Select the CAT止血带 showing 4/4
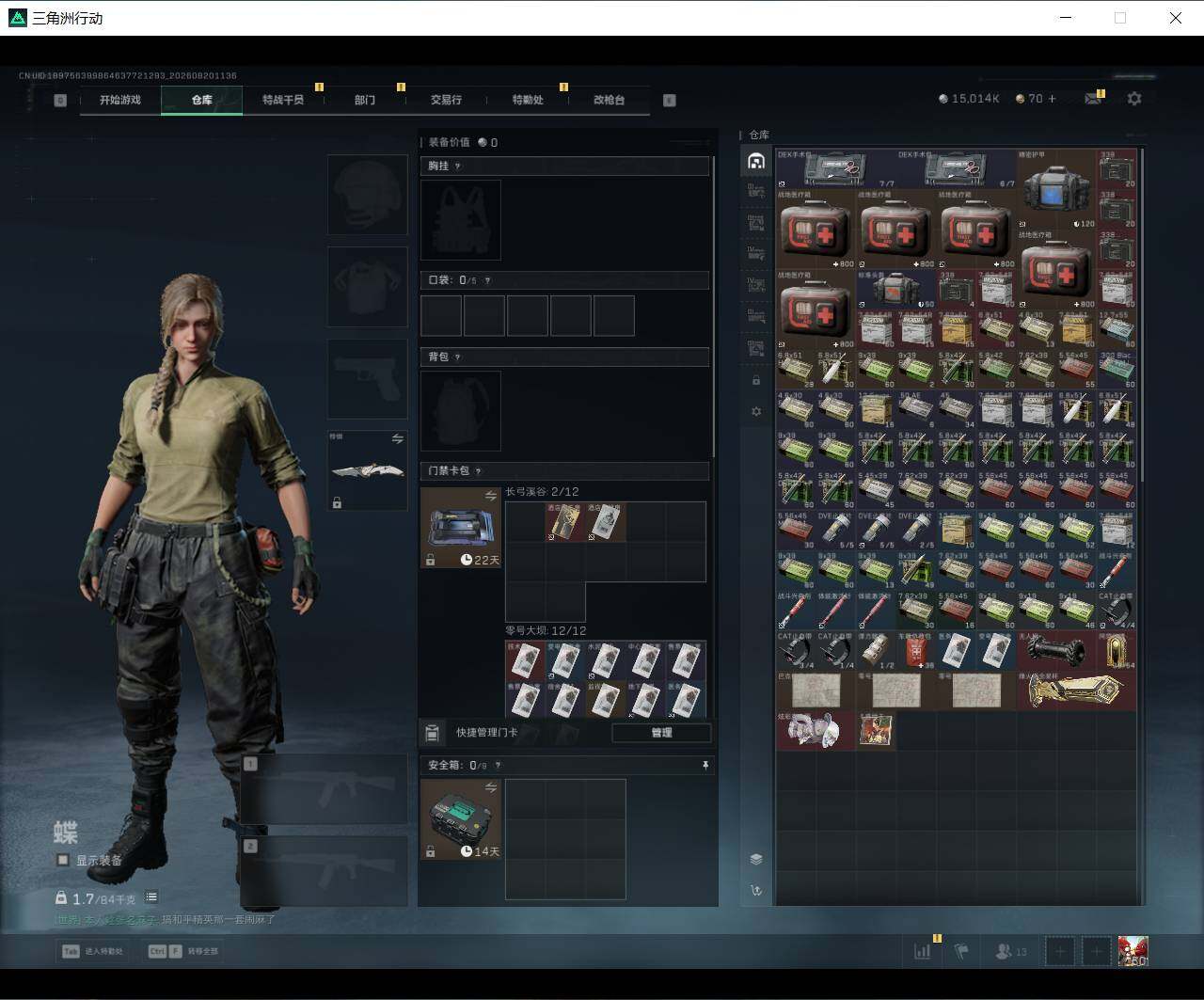This screenshot has height=1000, width=1204. click(x=1117, y=611)
